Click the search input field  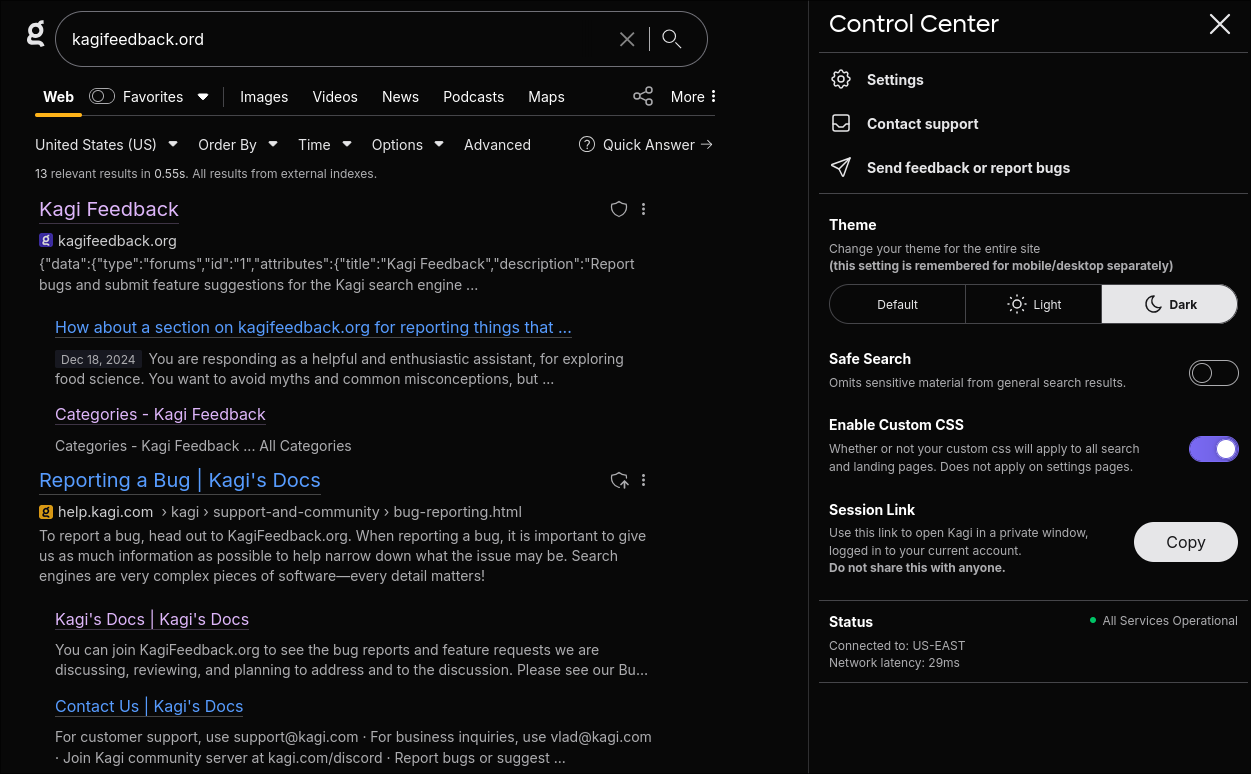[330, 40]
